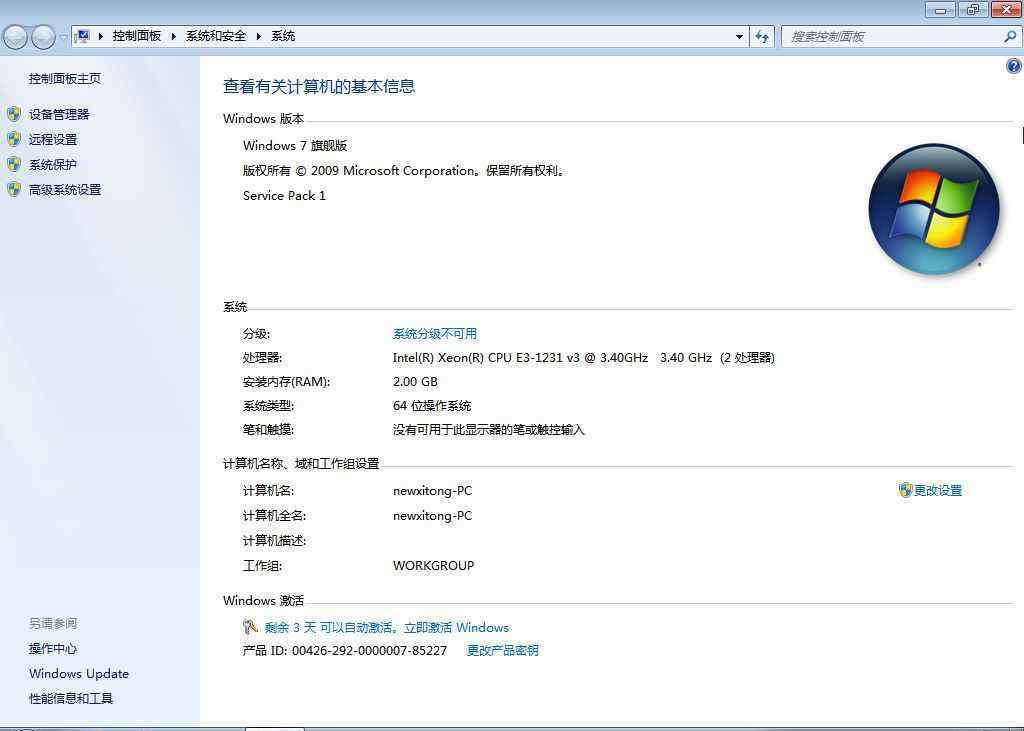
Task: Click 系统分级不可用 link
Action: coord(434,334)
